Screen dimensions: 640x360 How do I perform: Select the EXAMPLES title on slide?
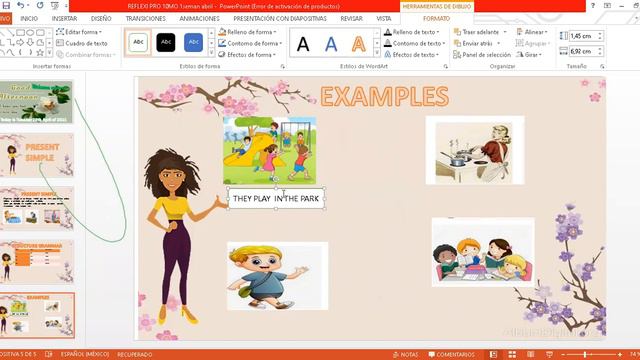pos(384,97)
